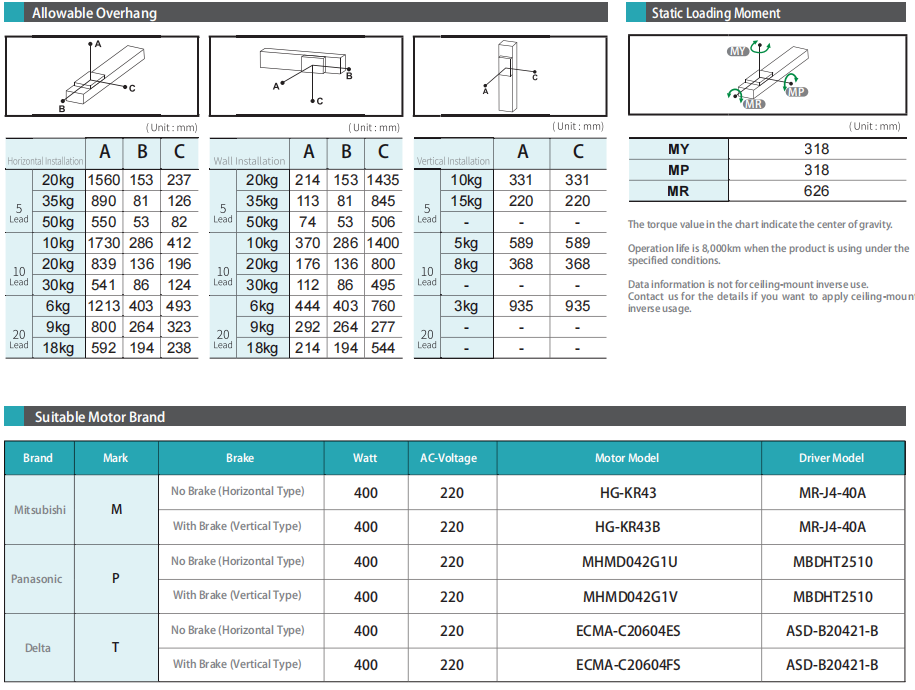Select the Mitsubishi brand cell
Image resolution: width=915 pixels, height=690 pixels.
point(40,509)
